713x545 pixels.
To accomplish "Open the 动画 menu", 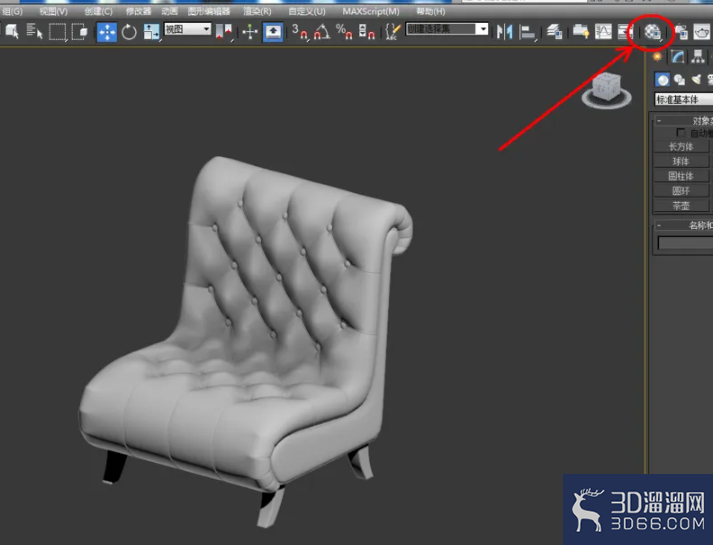I will pyautogui.click(x=169, y=11).
